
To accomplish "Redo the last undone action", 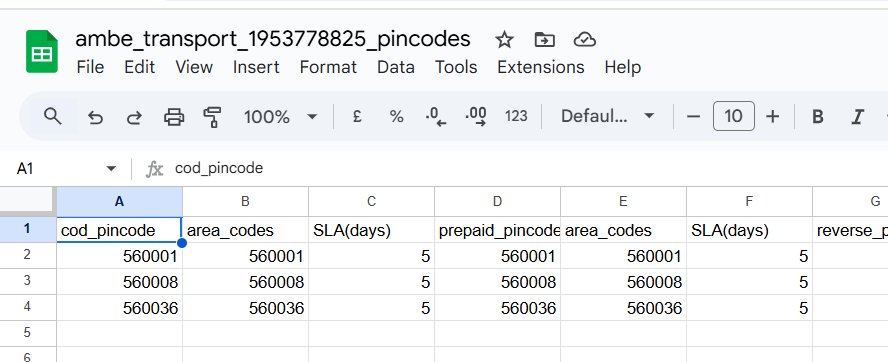I will pos(134,117).
